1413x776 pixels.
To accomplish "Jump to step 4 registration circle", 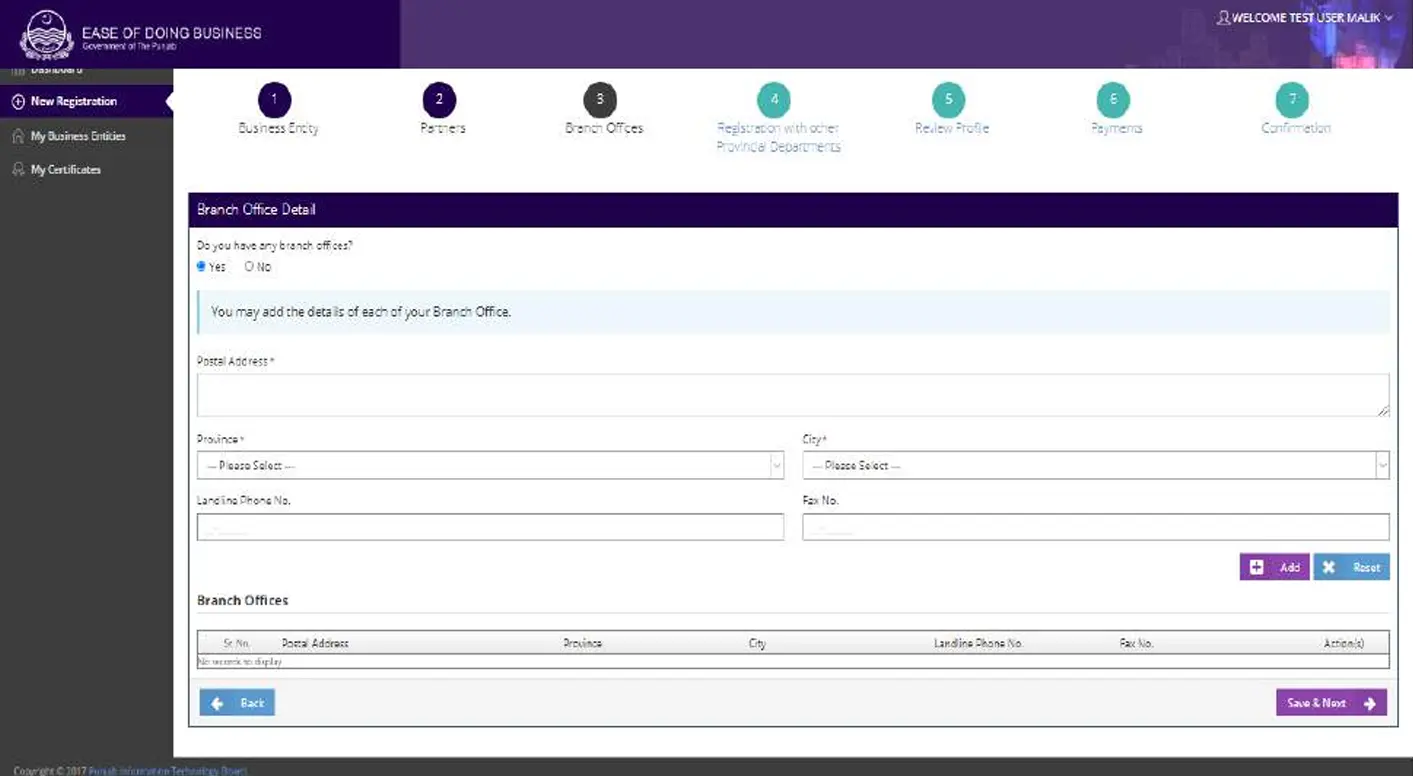I will (774, 100).
